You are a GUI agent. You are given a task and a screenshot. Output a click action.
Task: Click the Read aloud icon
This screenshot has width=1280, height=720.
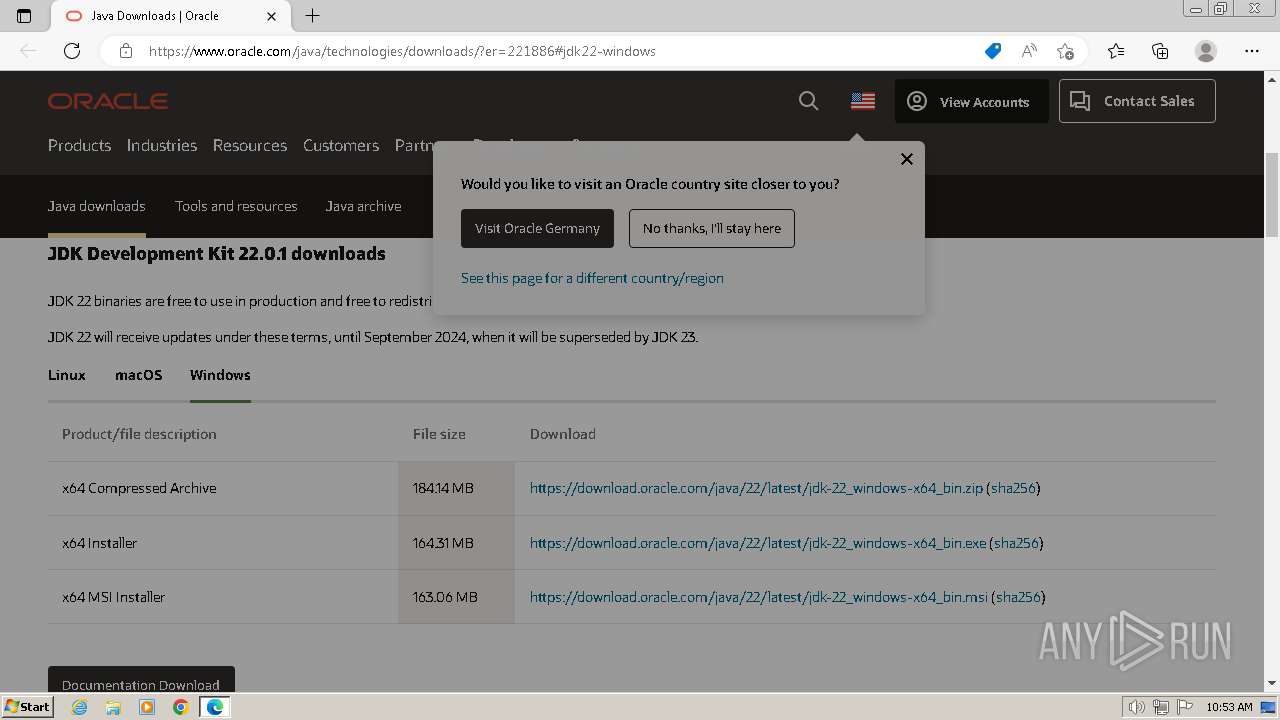pyautogui.click(x=1029, y=51)
